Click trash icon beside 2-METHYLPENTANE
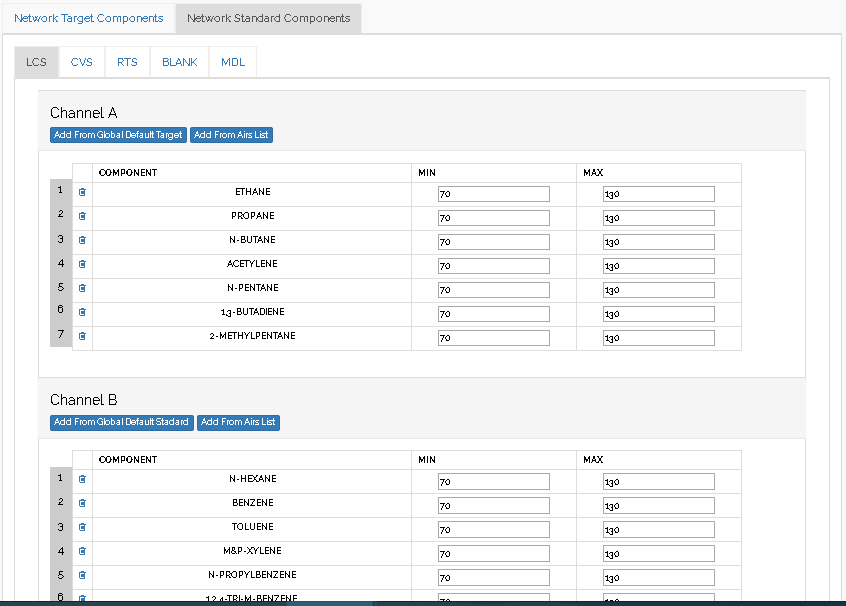The width and height of the screenshot is (846, 606). pos(82,336)
